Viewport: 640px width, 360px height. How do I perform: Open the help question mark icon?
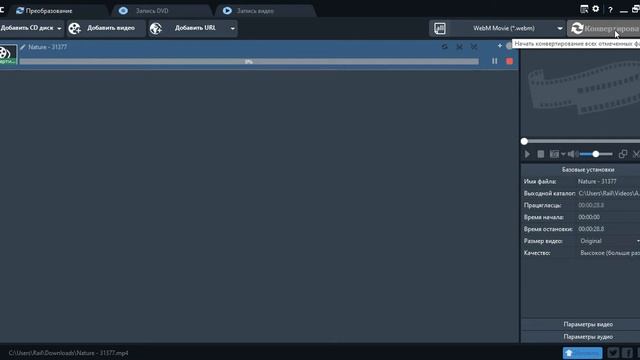[610, 10]
